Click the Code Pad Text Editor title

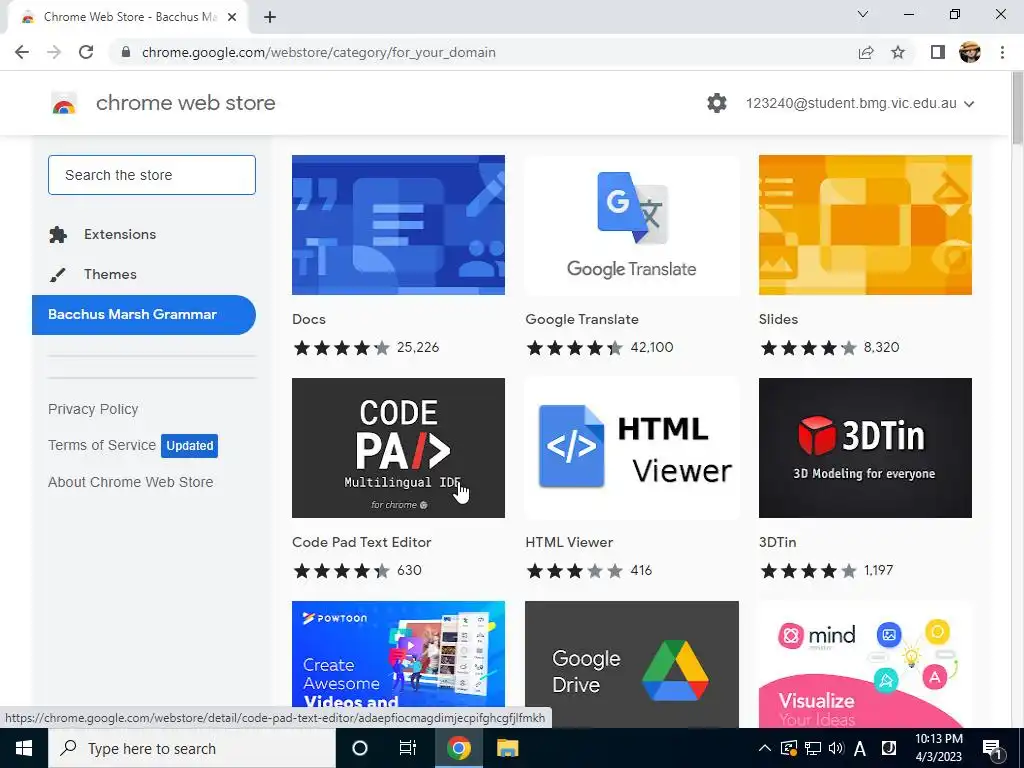pyautogui.click(x=362, y=542)
